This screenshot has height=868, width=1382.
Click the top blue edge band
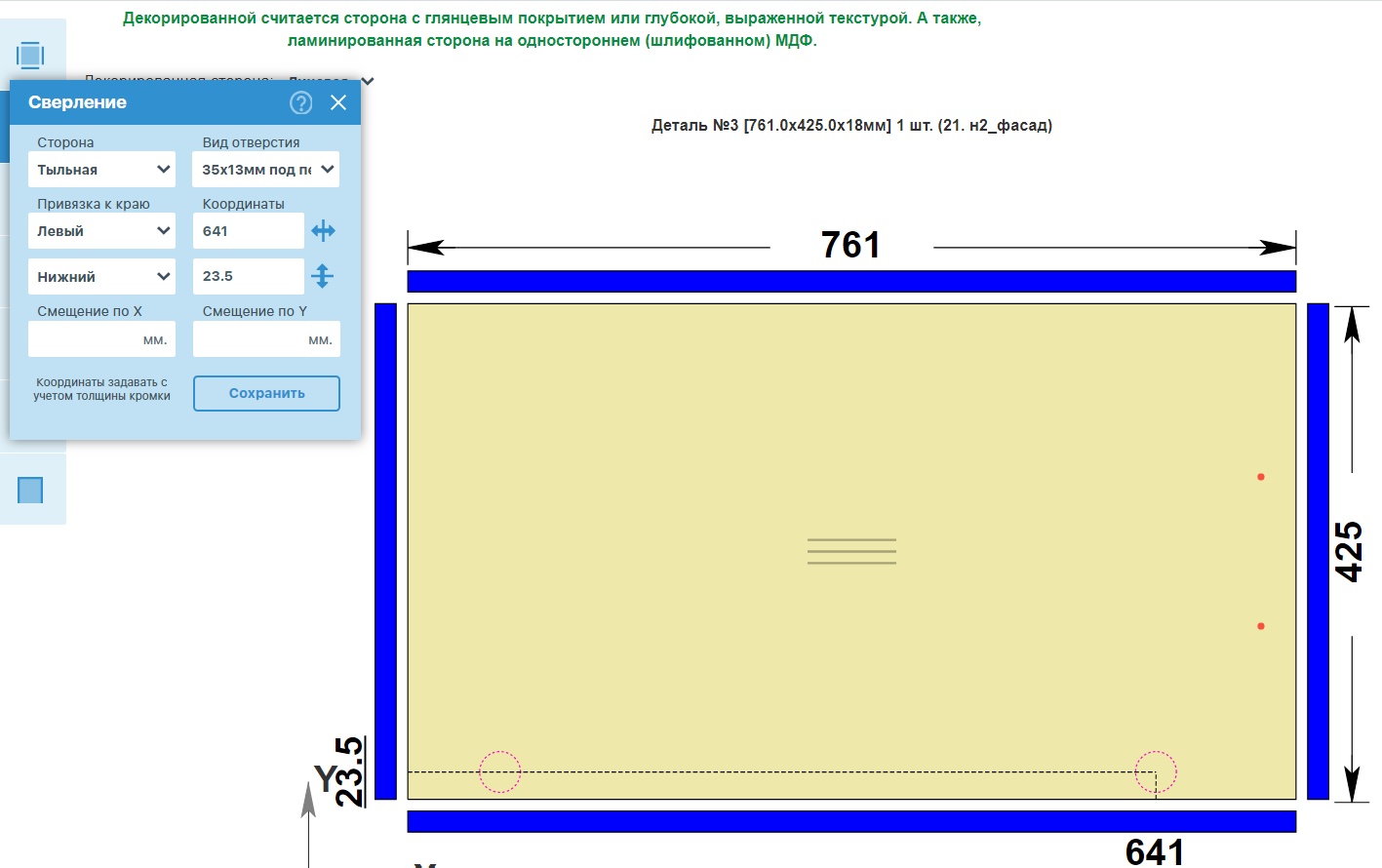(x=851, y=282)
